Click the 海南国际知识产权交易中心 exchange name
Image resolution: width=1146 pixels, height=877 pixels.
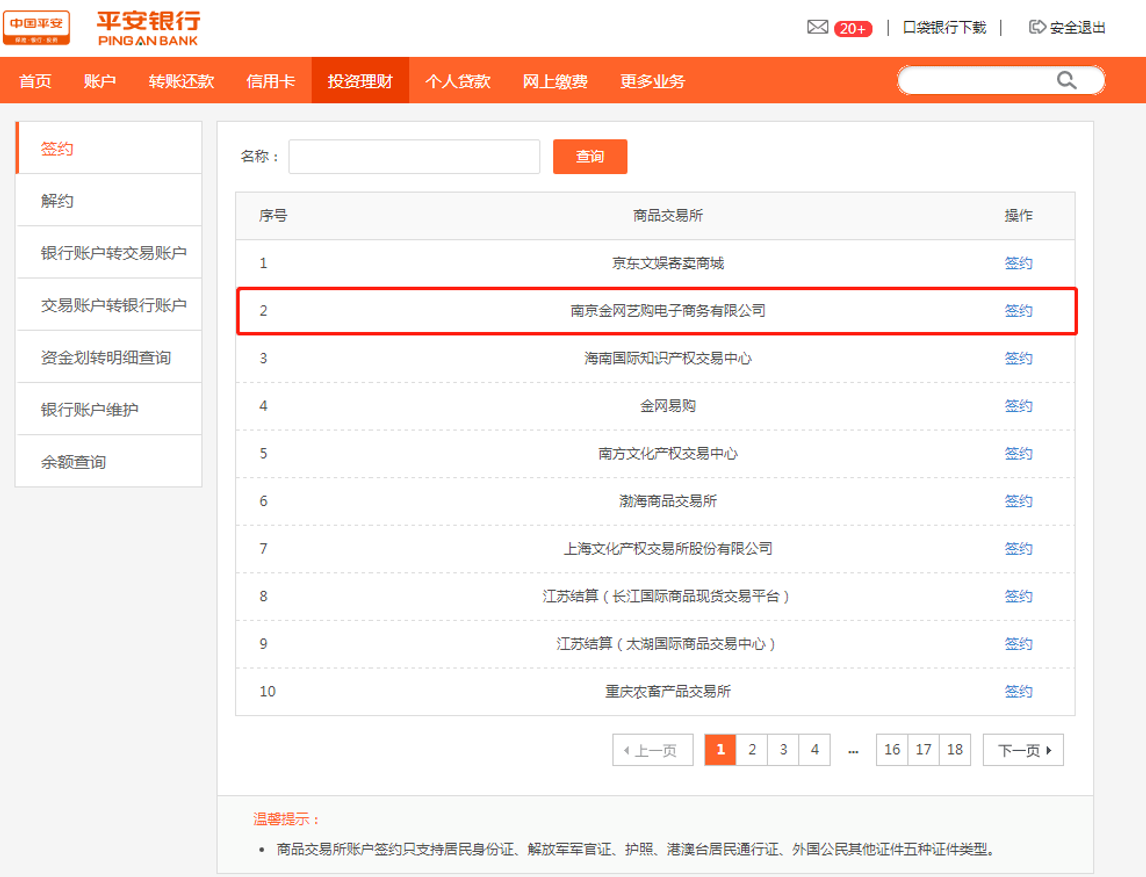668,358
